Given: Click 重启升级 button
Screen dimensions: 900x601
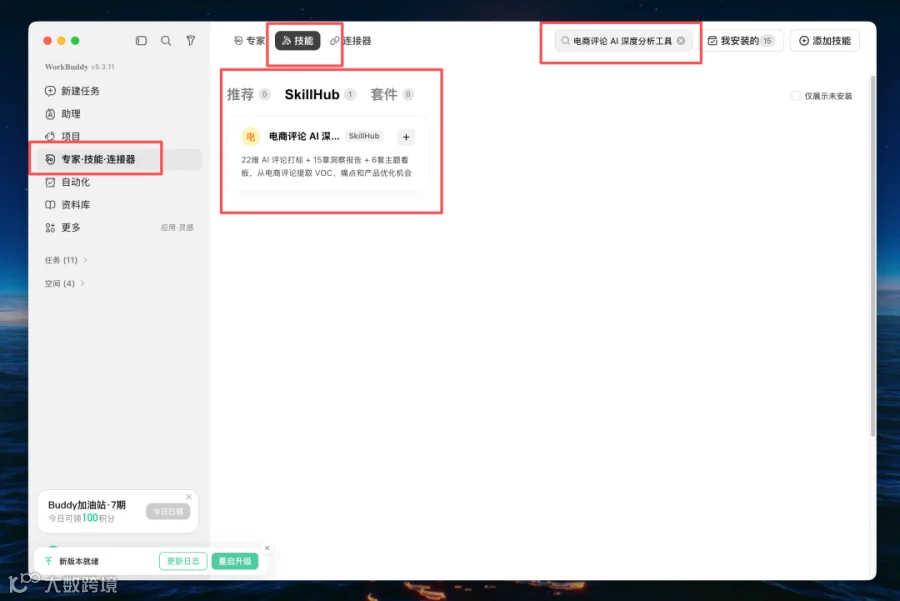Looking at the screenshot, I should tap(235, 561).
